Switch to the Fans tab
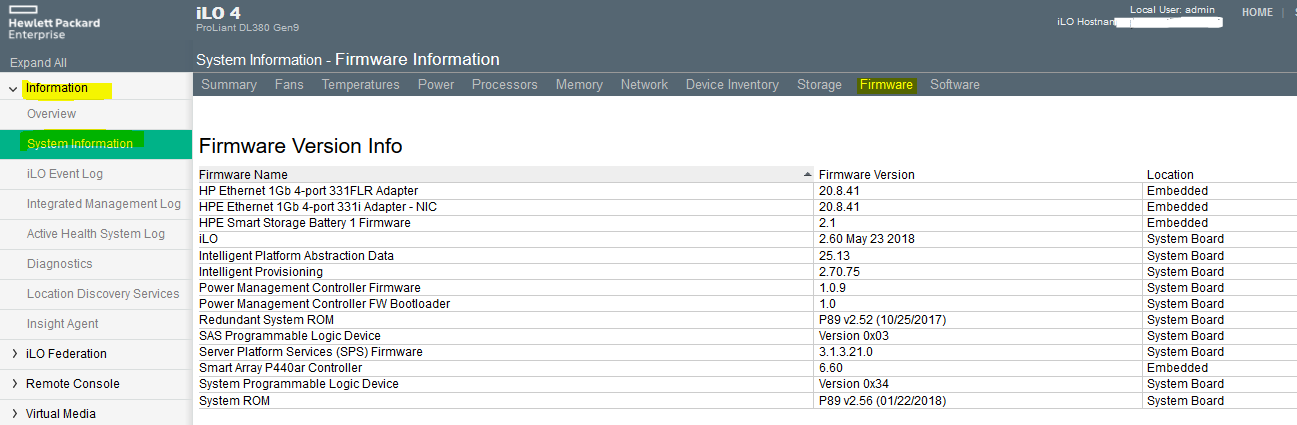Screen dimensions: 1297x425 [x=289, y=85]
